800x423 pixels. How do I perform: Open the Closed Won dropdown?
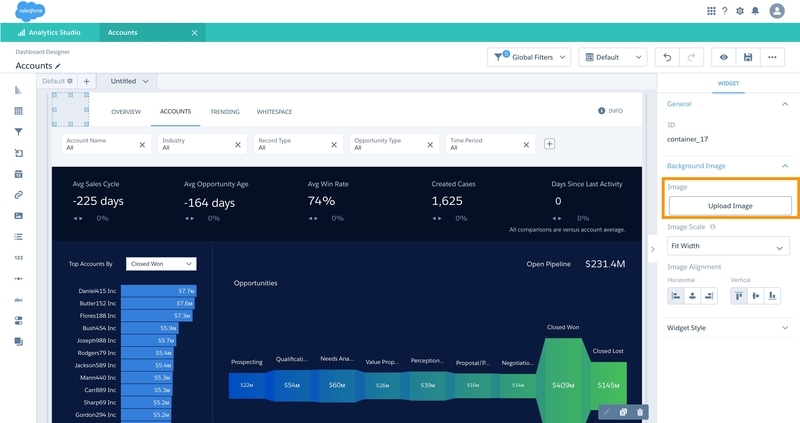tap(161, 264)
